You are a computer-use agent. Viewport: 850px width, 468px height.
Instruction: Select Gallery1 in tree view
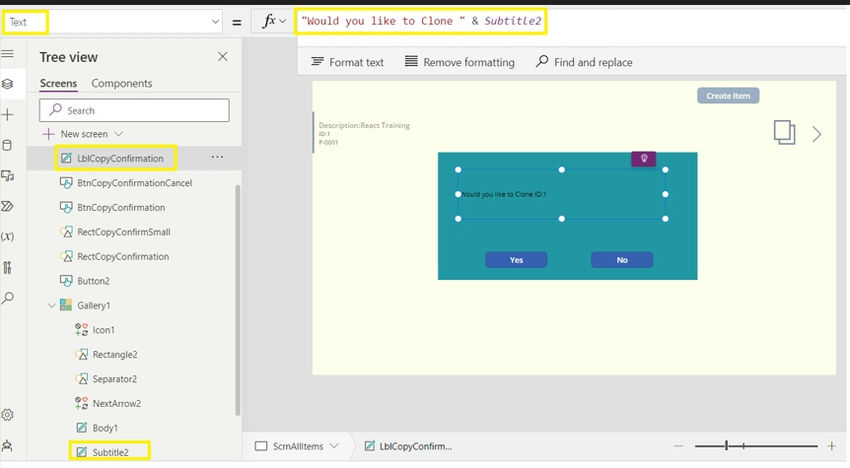click(x=93, y=305)
